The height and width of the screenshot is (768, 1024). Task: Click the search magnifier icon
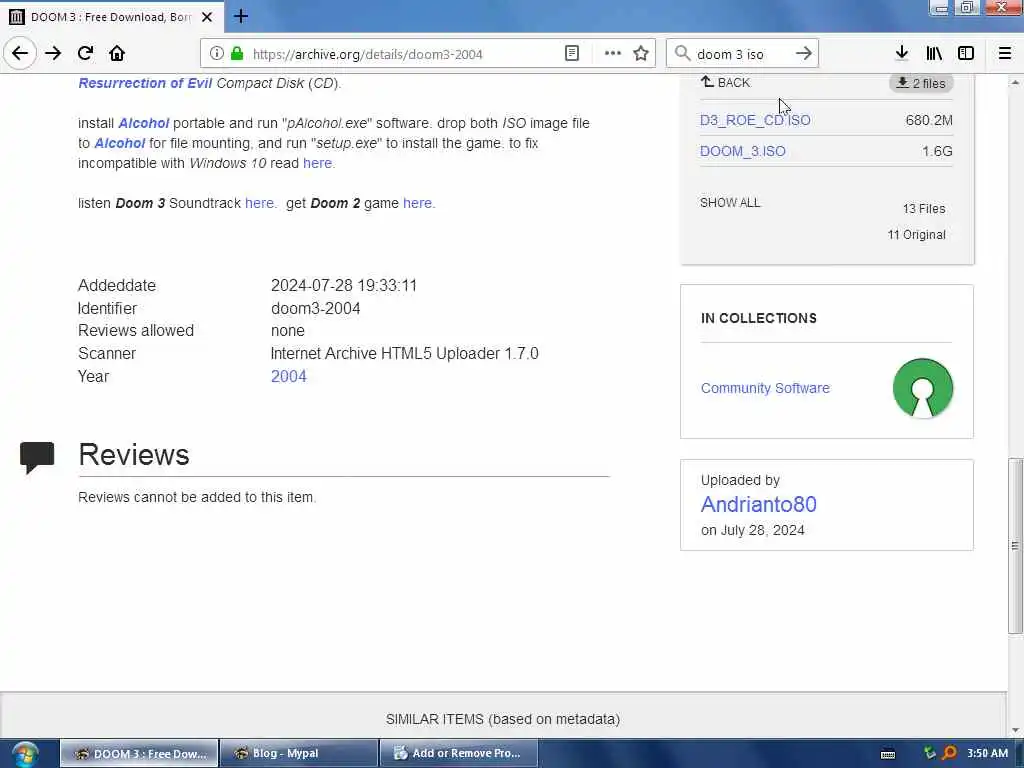coord(682,54)
